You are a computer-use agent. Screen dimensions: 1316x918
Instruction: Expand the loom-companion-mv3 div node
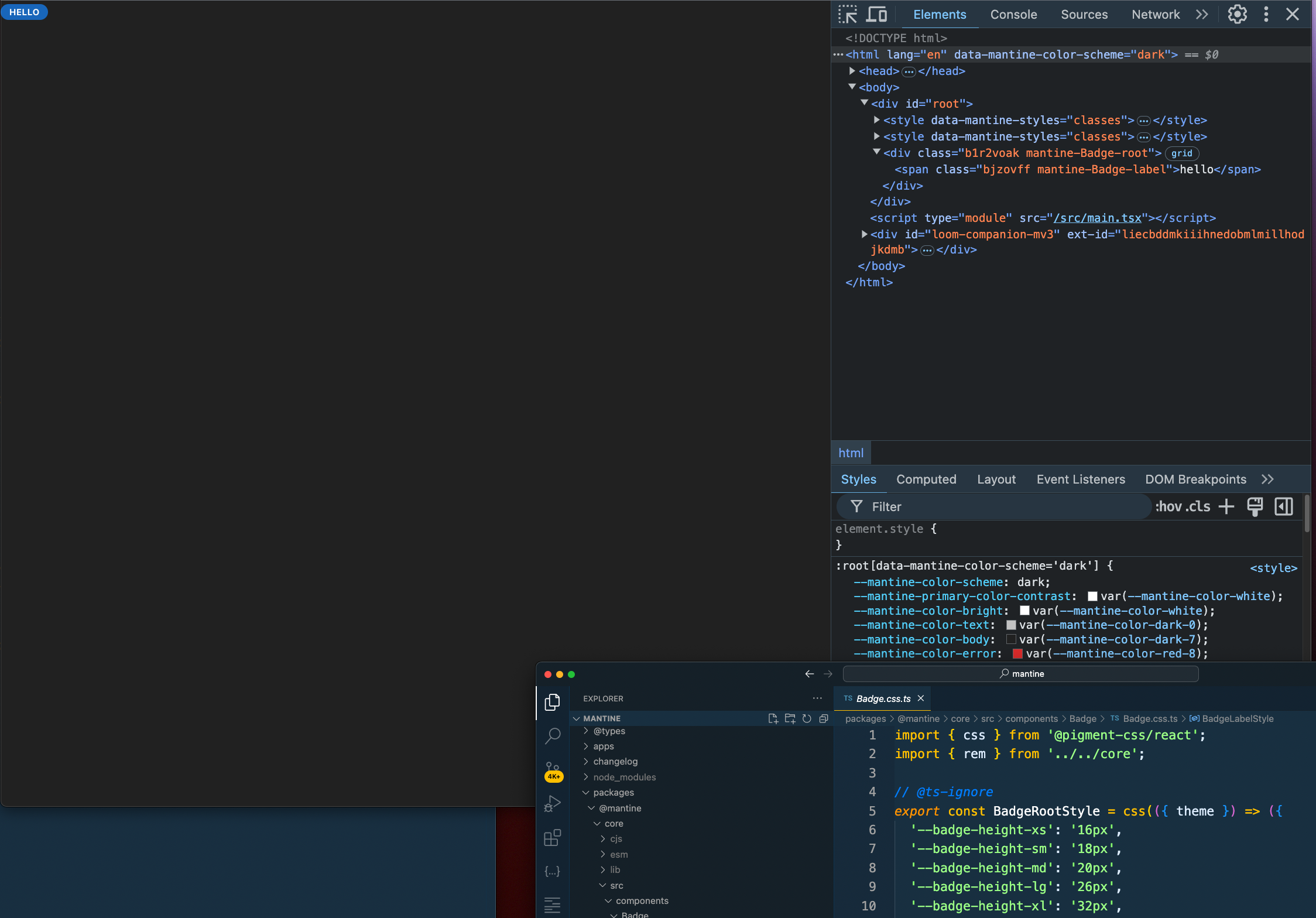click(x=865, y=234)
